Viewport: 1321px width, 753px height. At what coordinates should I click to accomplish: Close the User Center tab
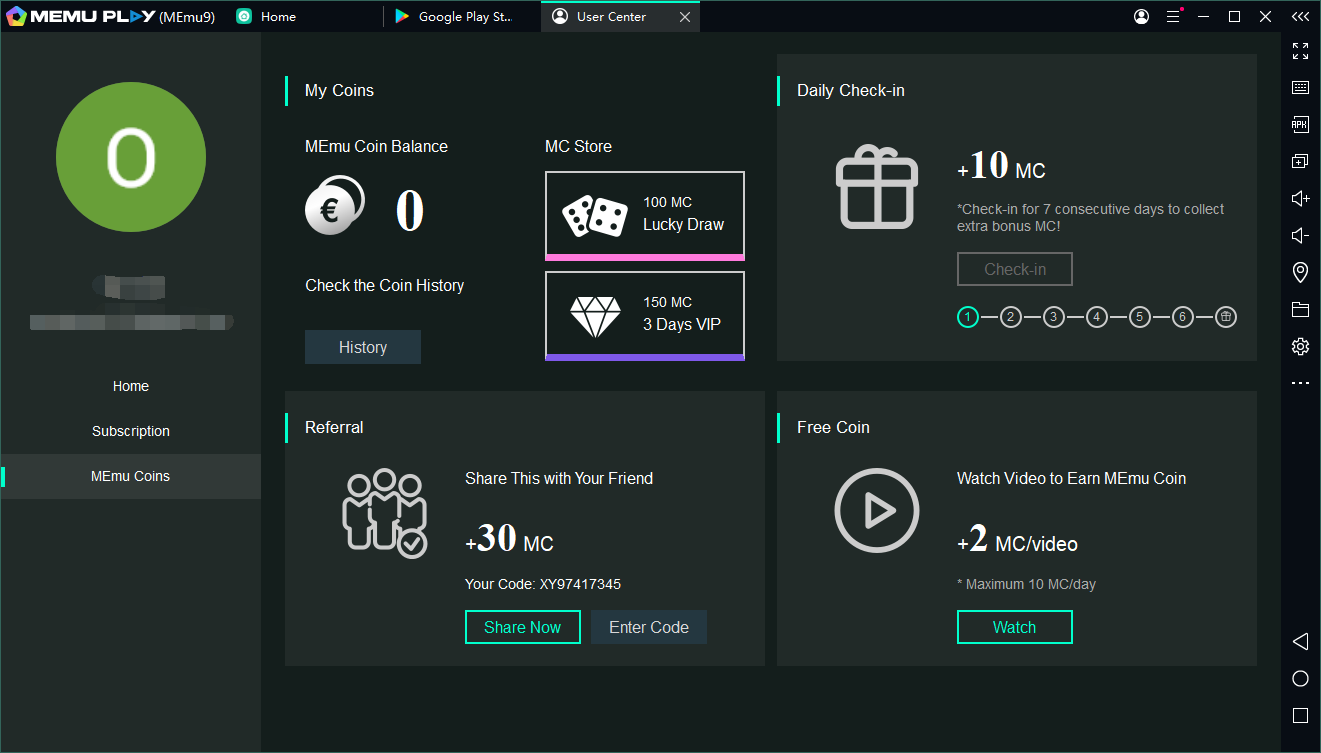(x=684, y=17)
